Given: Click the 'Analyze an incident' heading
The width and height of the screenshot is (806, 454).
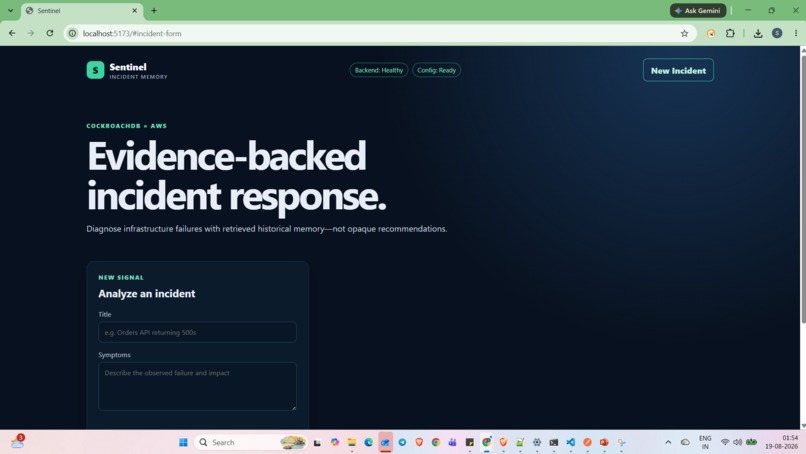Looking at the screenshot, I should click(x=146, y=294).
